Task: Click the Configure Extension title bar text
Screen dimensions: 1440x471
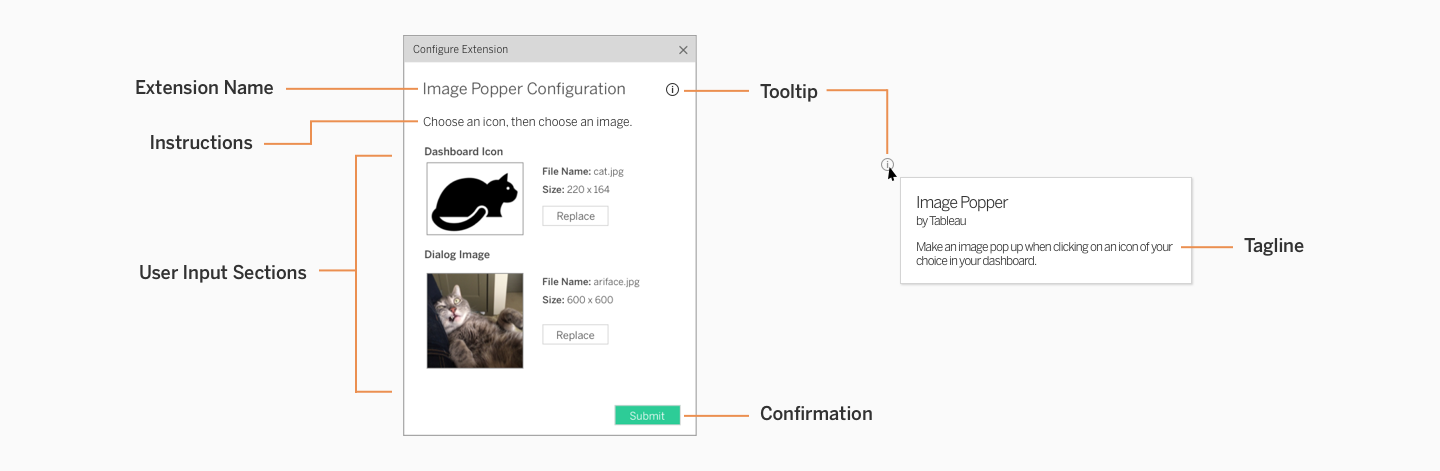Action: coord(460,49)
